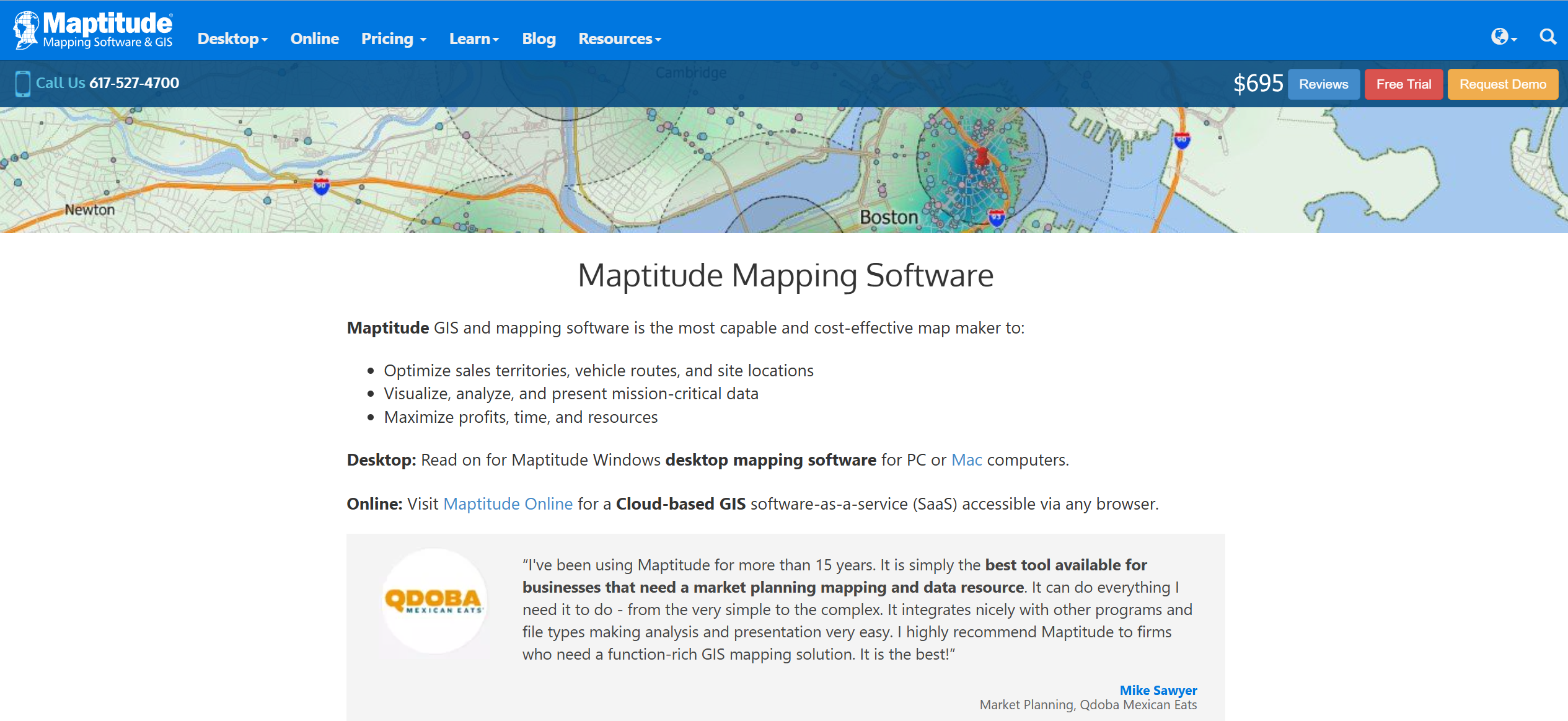Click the Qdoba Mexican Eats logo
Screen dimensions: 1568x721
(434, 601)
